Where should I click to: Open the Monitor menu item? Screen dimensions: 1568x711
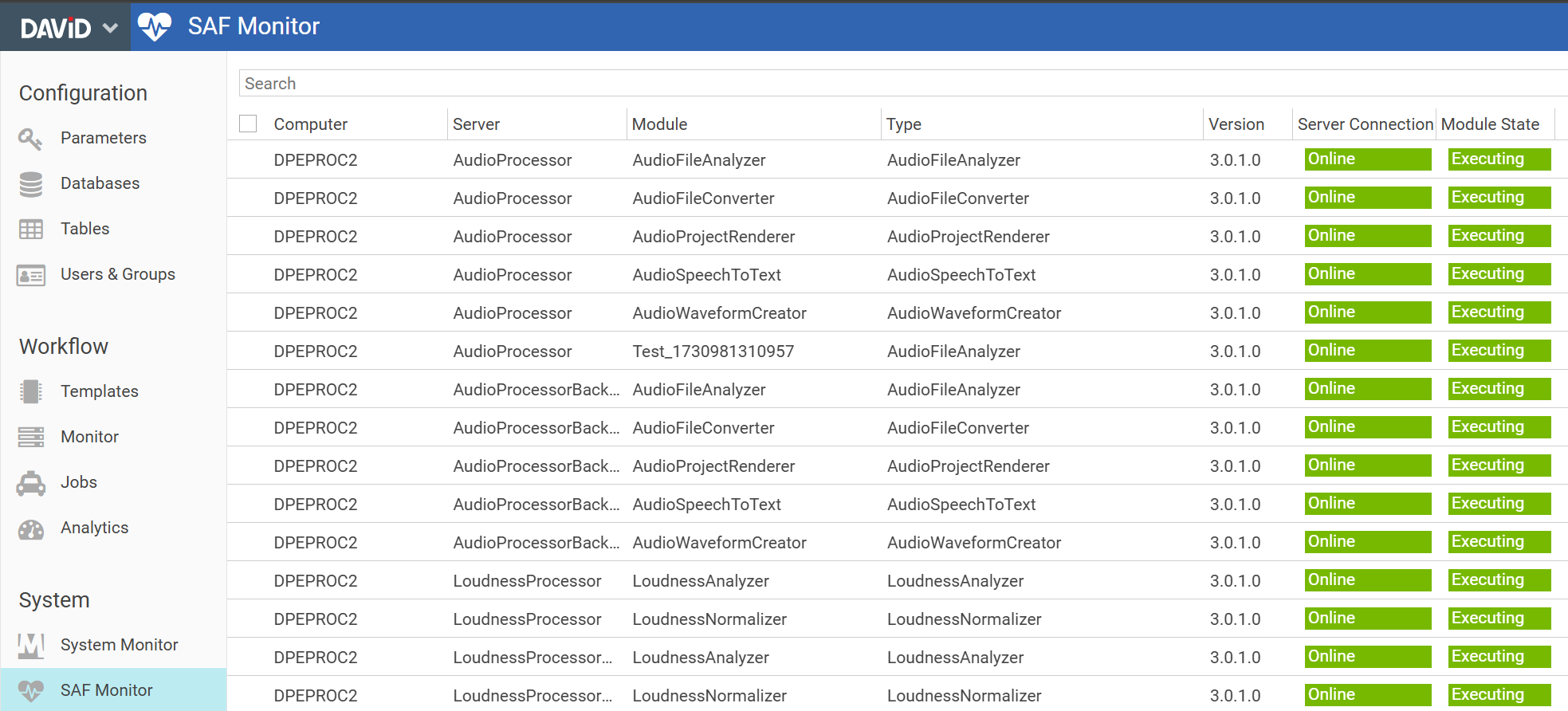pos(89,437)
